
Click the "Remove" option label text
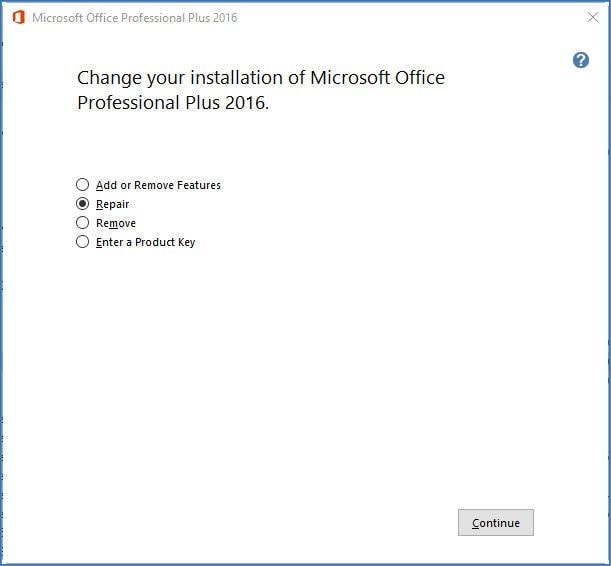coord(116,223)
